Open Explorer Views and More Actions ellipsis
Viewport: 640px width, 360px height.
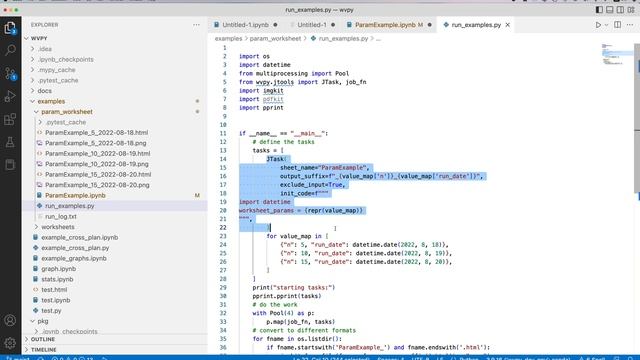click(196, 25)
